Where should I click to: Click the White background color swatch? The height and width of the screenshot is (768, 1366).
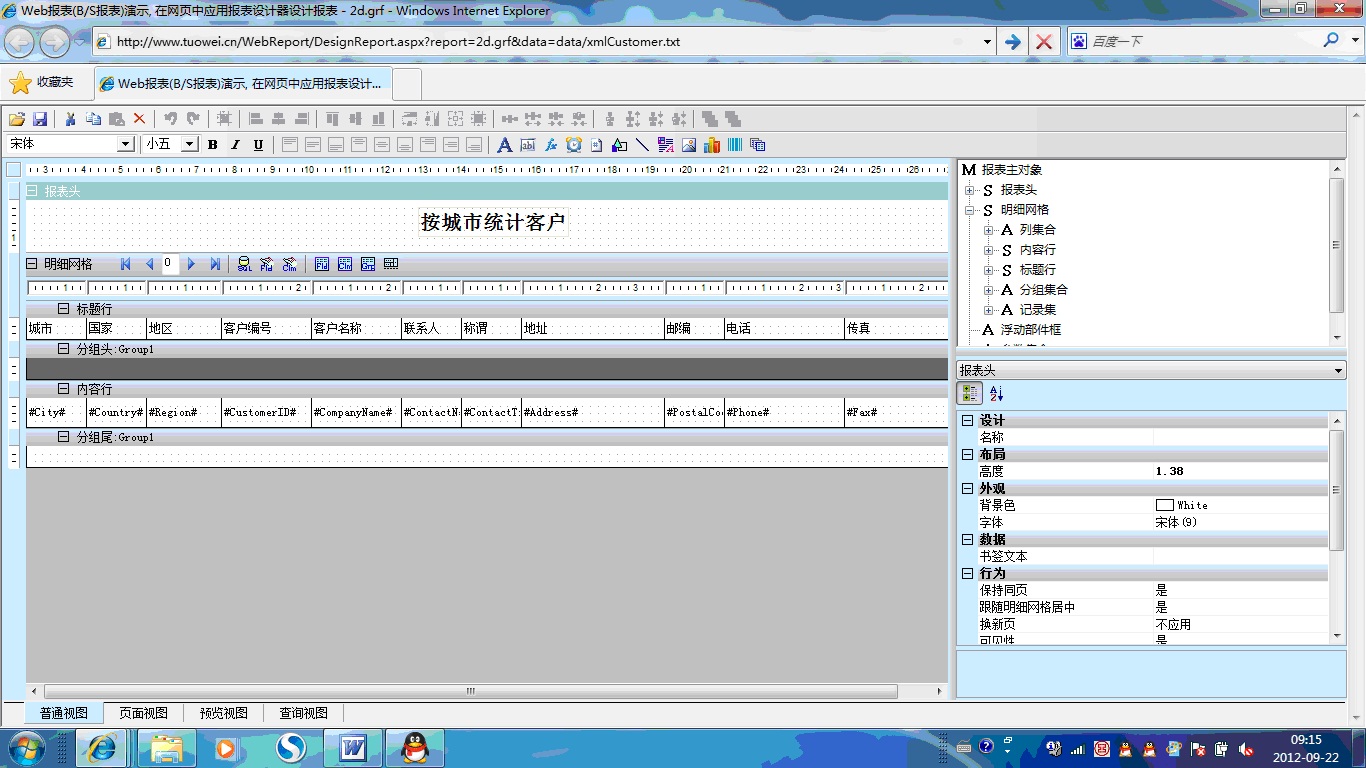click(1164, 505)
